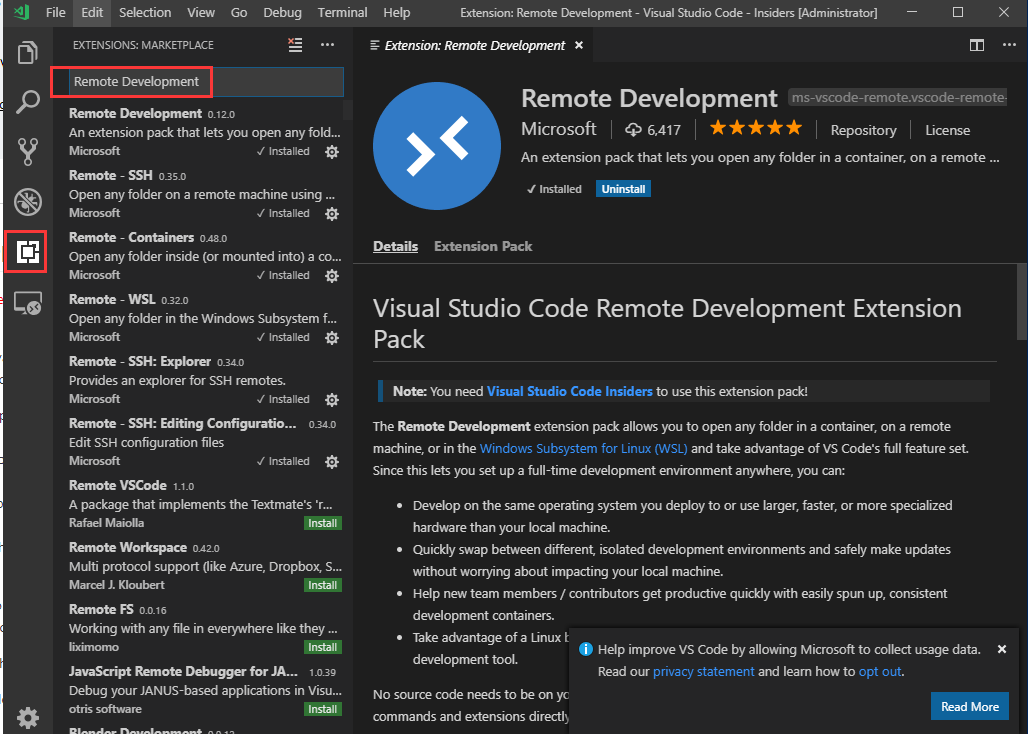Open the gear menu for Remote - SSH extension

[x=331, y=213]
